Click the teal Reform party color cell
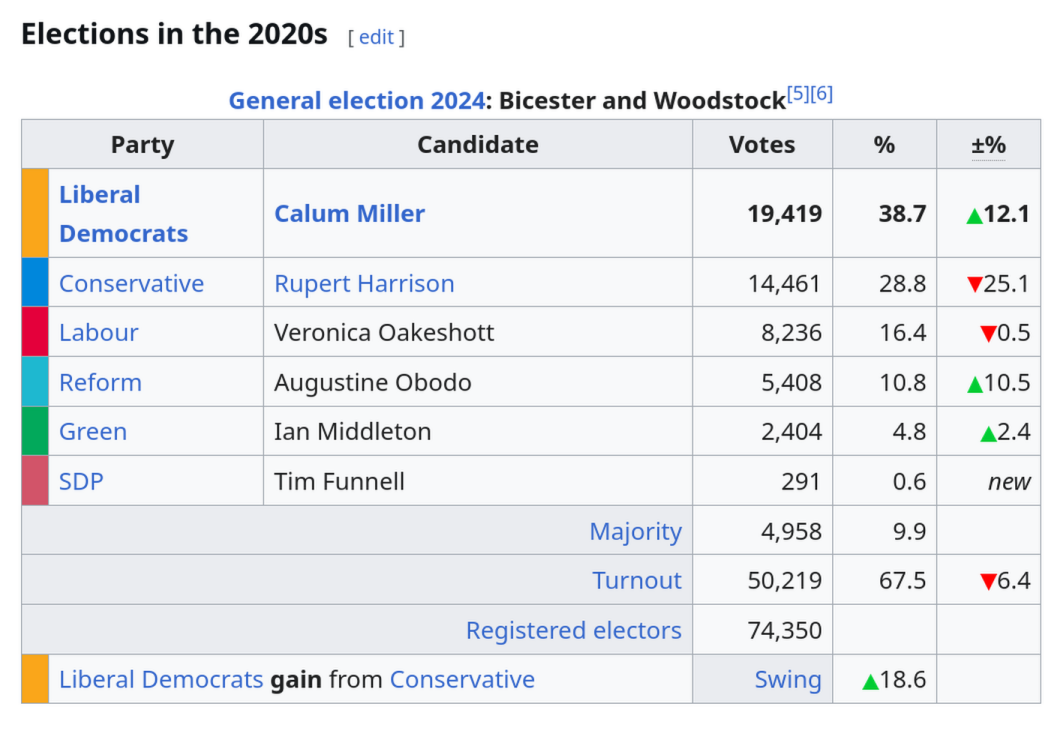Image resolution: width=1063 pixels, height=731 pixels. point(35,382)
